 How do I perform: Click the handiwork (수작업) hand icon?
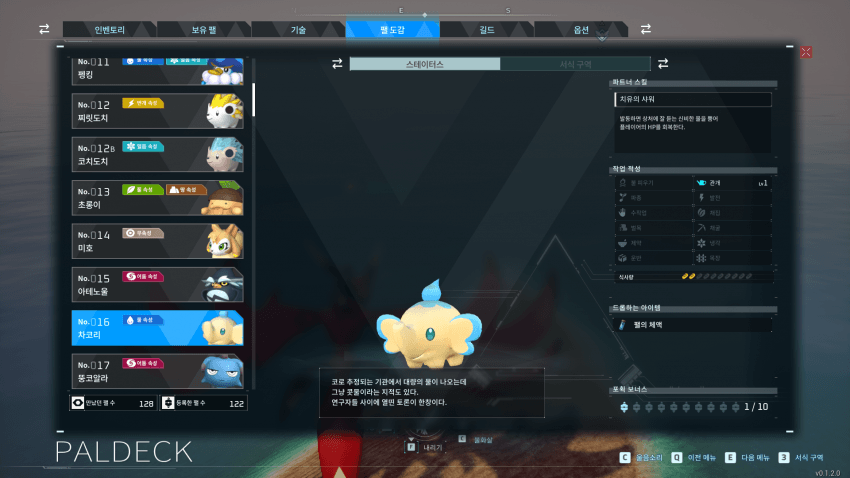[623, 213]
